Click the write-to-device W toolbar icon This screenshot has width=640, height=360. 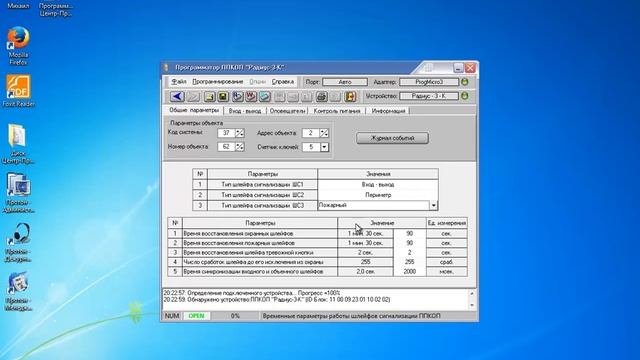click(251, 96)
